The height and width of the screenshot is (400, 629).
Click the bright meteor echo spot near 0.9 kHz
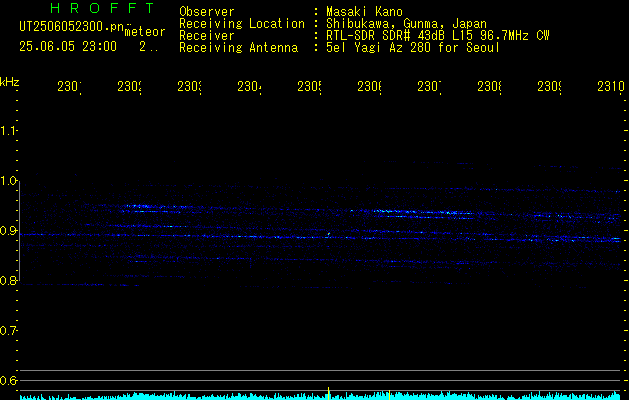click(329, 234)
